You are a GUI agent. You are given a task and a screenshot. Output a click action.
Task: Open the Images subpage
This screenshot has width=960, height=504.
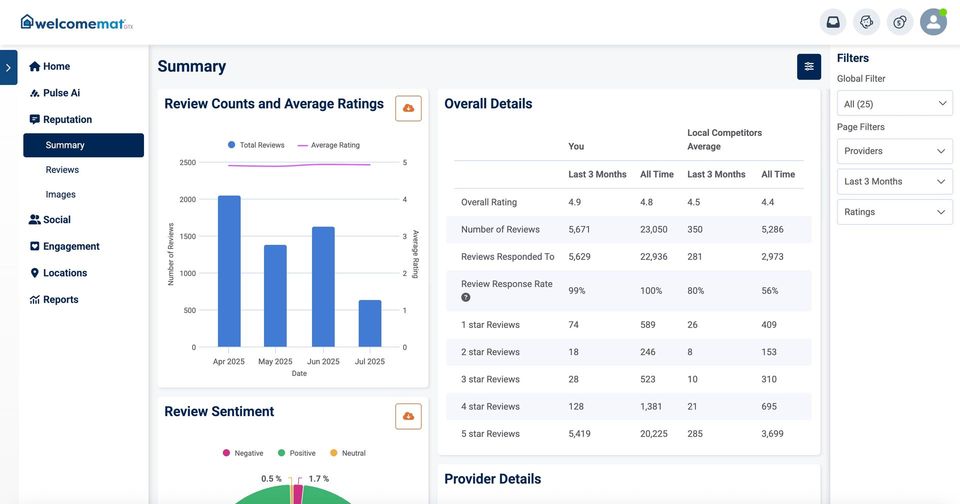[x=61, y=195]
